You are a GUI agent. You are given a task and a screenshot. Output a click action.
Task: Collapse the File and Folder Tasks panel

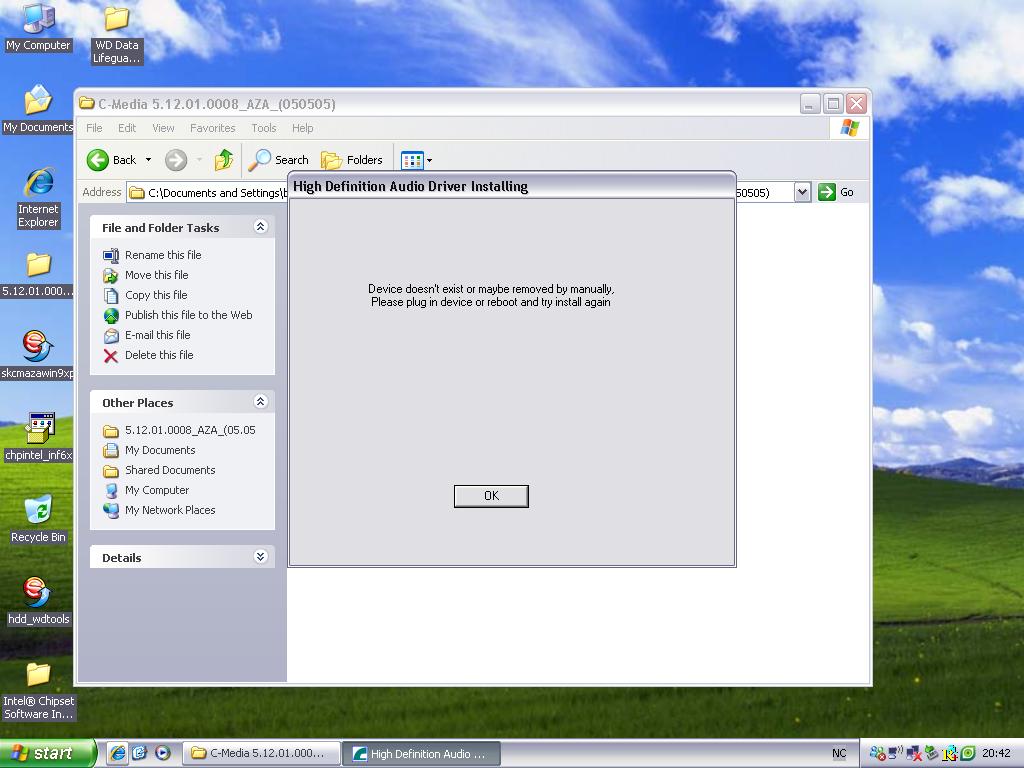pos(261,227)
